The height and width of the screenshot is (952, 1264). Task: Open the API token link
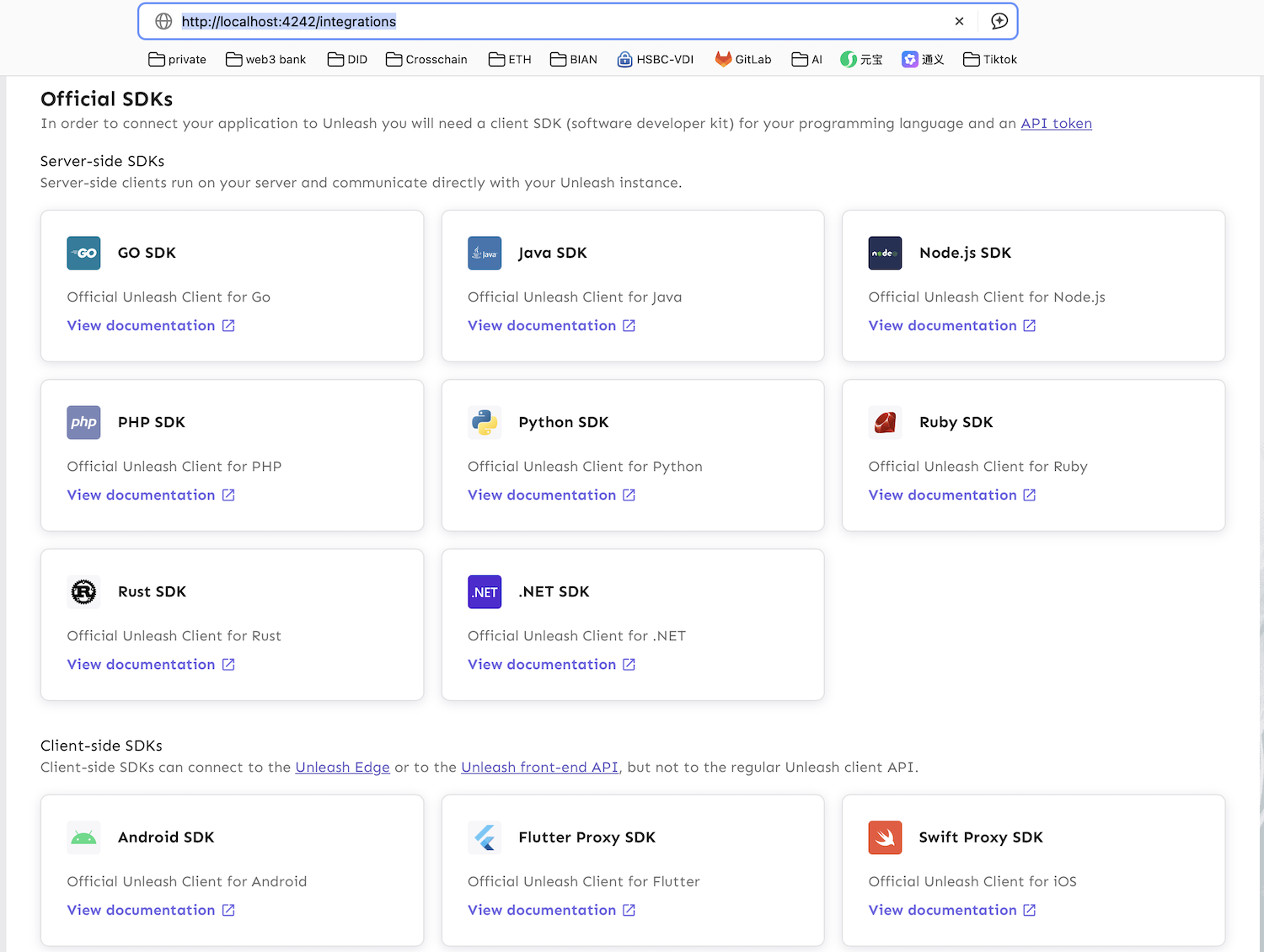pyautogui.click(x=1056, y=123)
